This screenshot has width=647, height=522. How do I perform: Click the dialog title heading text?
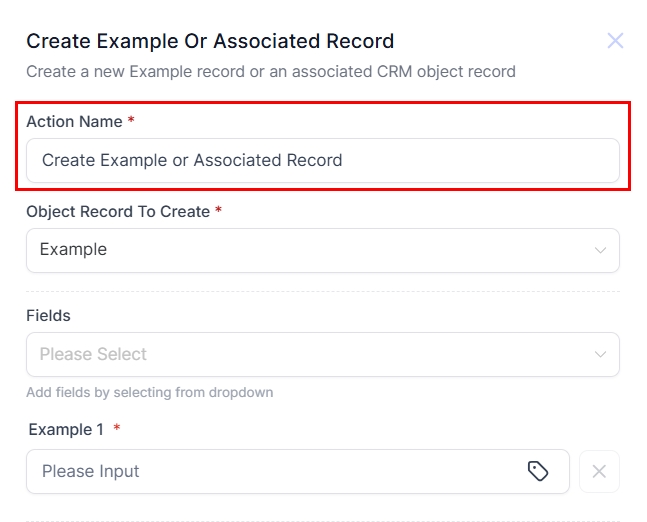210,41
